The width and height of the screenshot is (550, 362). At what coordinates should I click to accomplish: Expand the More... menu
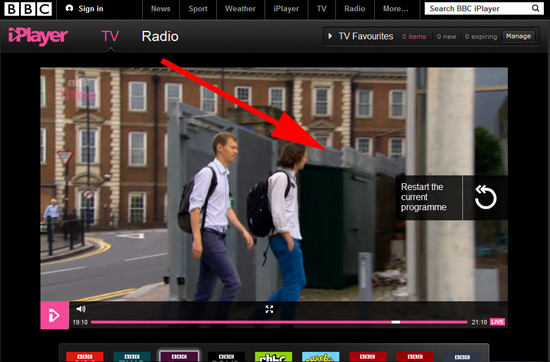point(396,9)
